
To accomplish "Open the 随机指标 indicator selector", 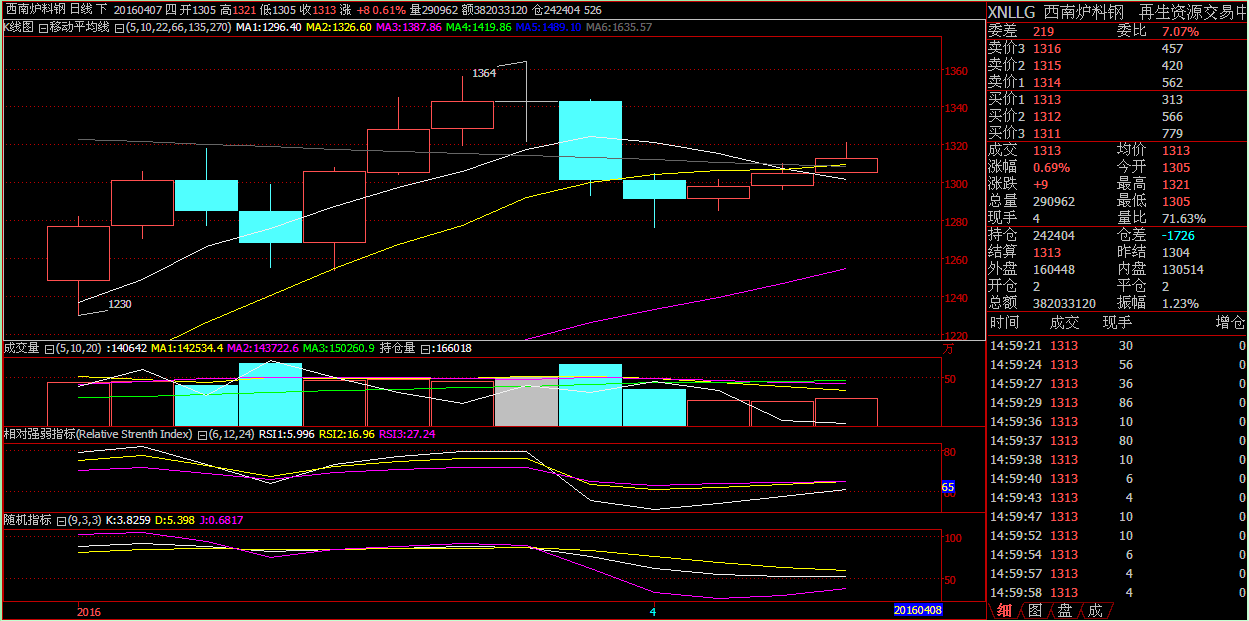I will (27, 521).
